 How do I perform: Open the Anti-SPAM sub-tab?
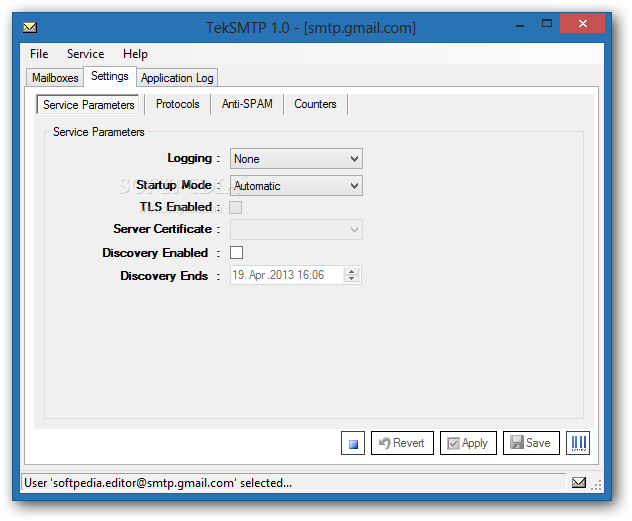coord(247,104)
